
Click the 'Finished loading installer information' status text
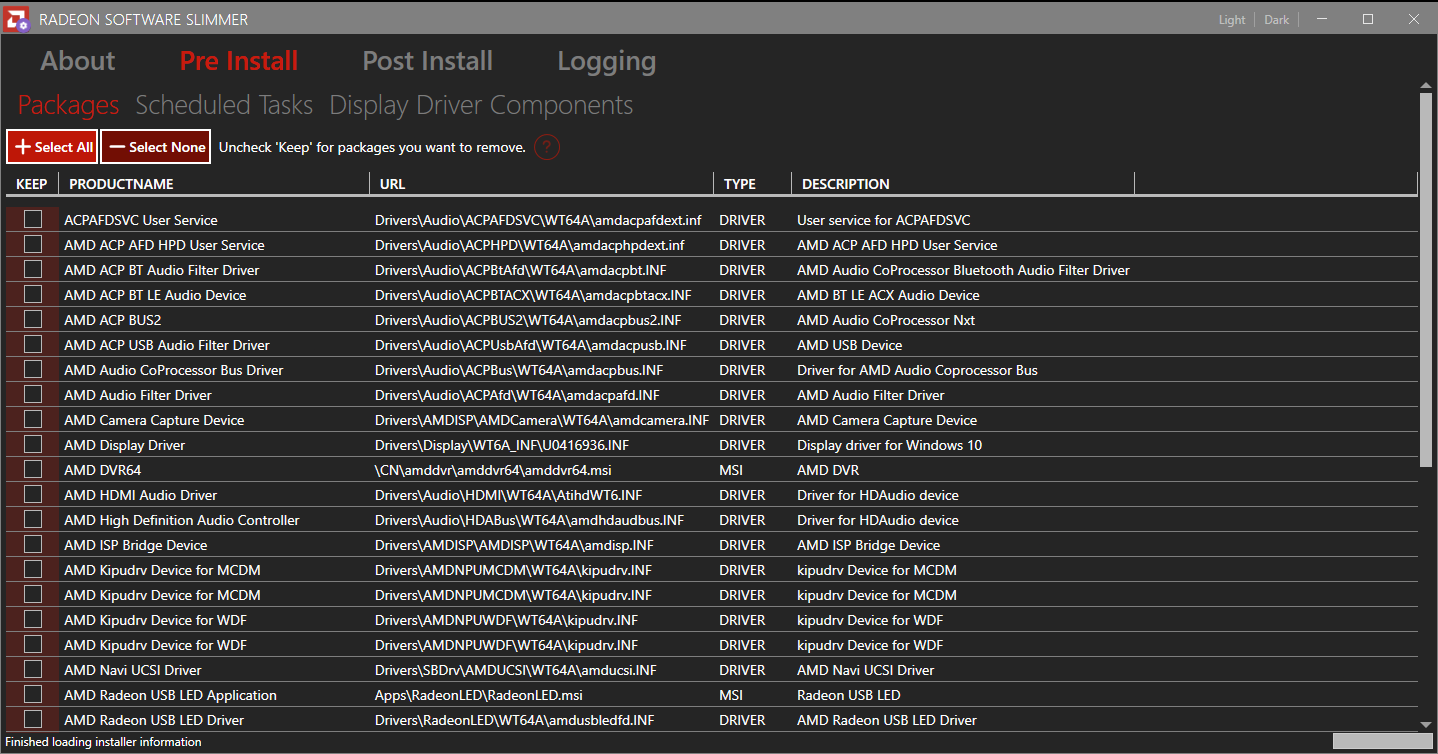click(x=104, y=742)
